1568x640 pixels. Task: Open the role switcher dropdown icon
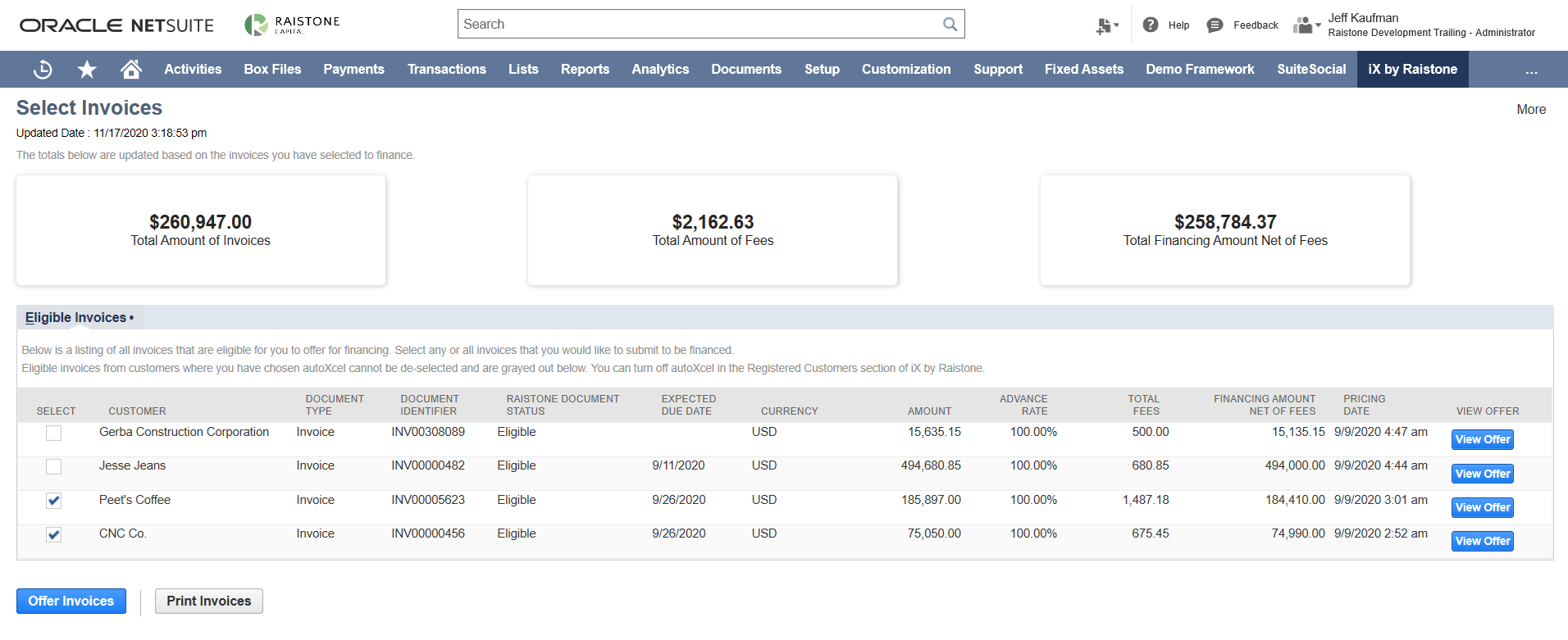(1306, 25)
